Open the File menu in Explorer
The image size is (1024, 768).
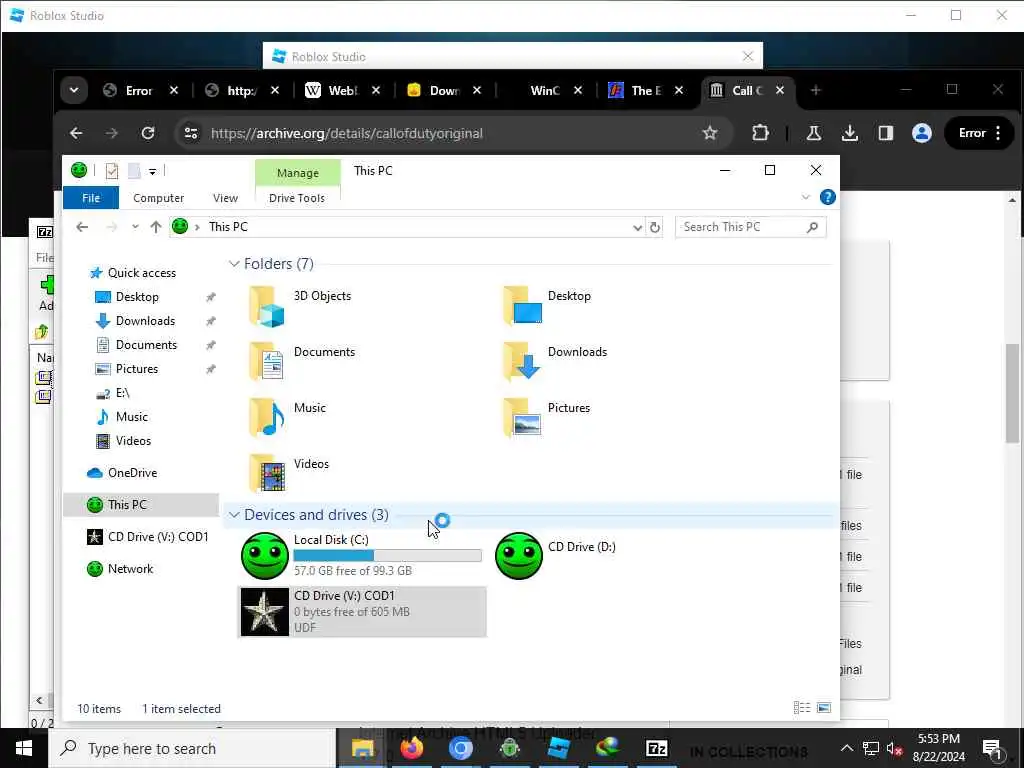click(91, 198)
